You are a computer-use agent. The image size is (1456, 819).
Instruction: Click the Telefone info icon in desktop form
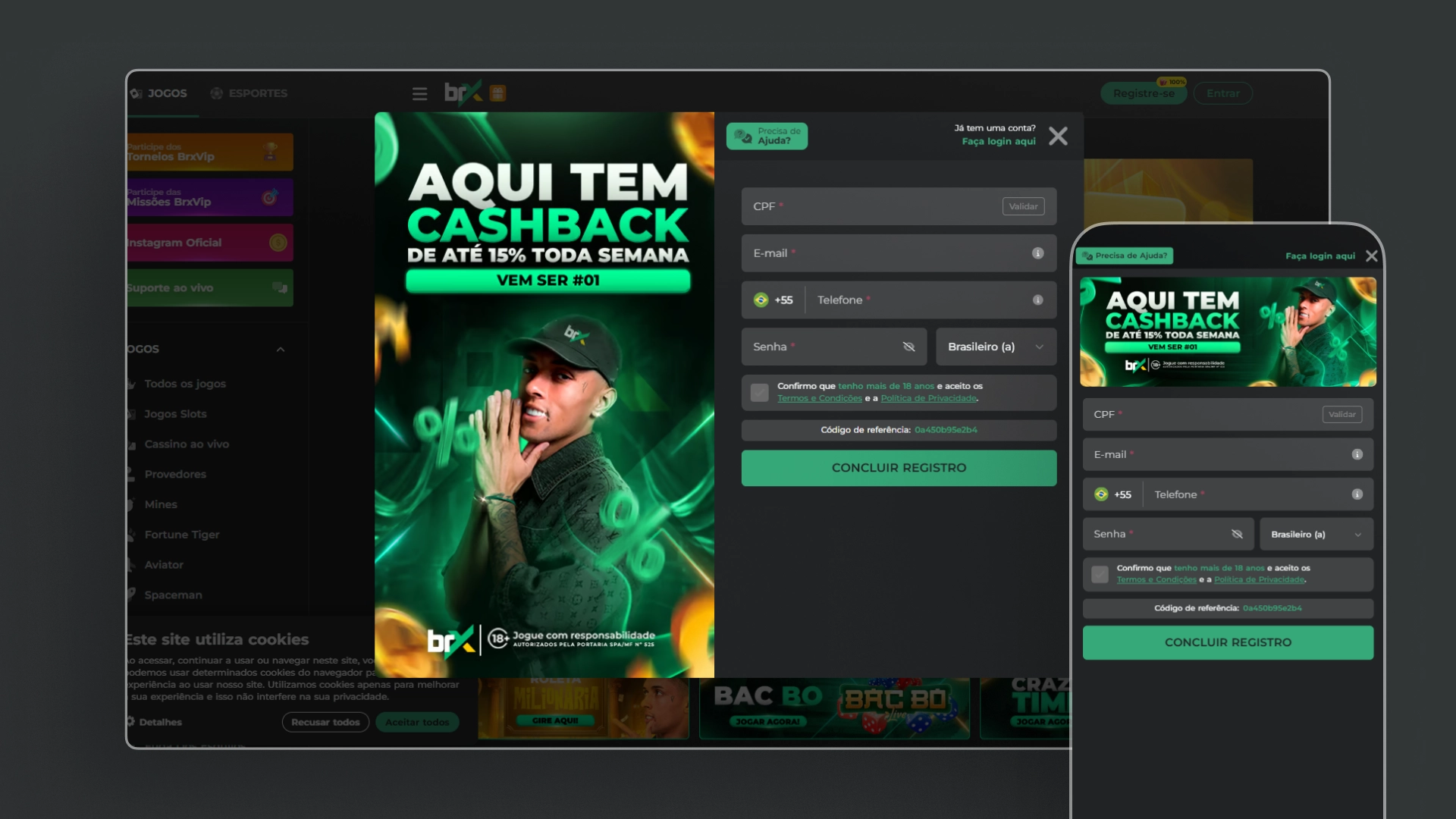[x=1037, y=300]
